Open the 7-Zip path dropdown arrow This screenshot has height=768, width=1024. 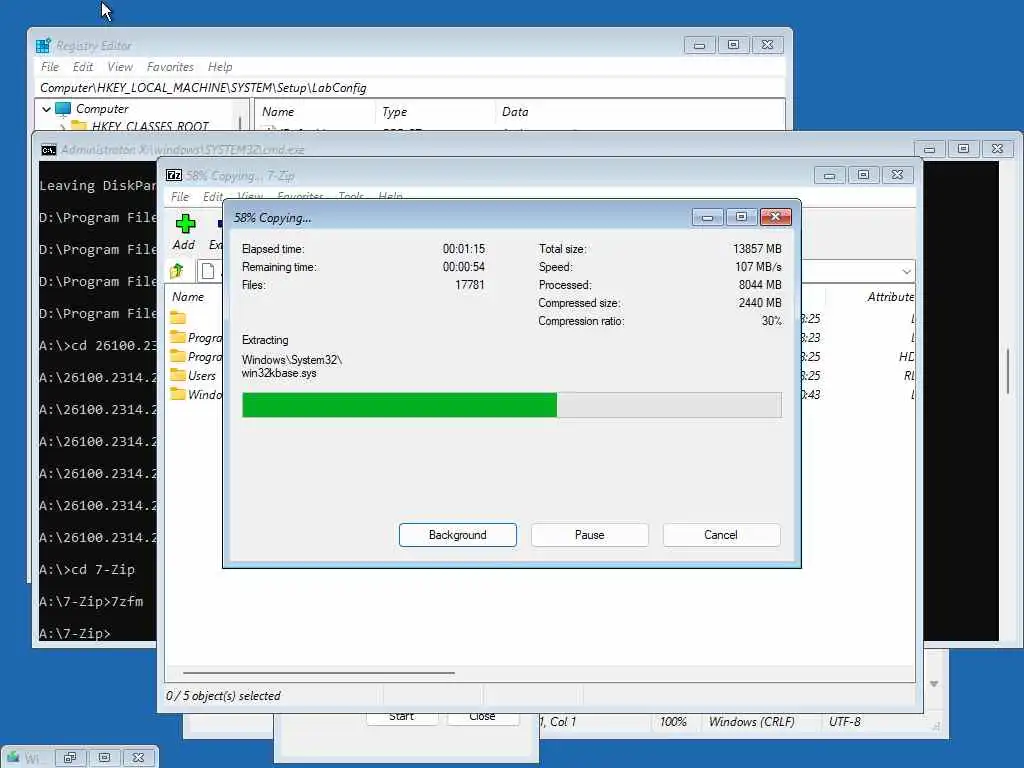pos(906,271)
